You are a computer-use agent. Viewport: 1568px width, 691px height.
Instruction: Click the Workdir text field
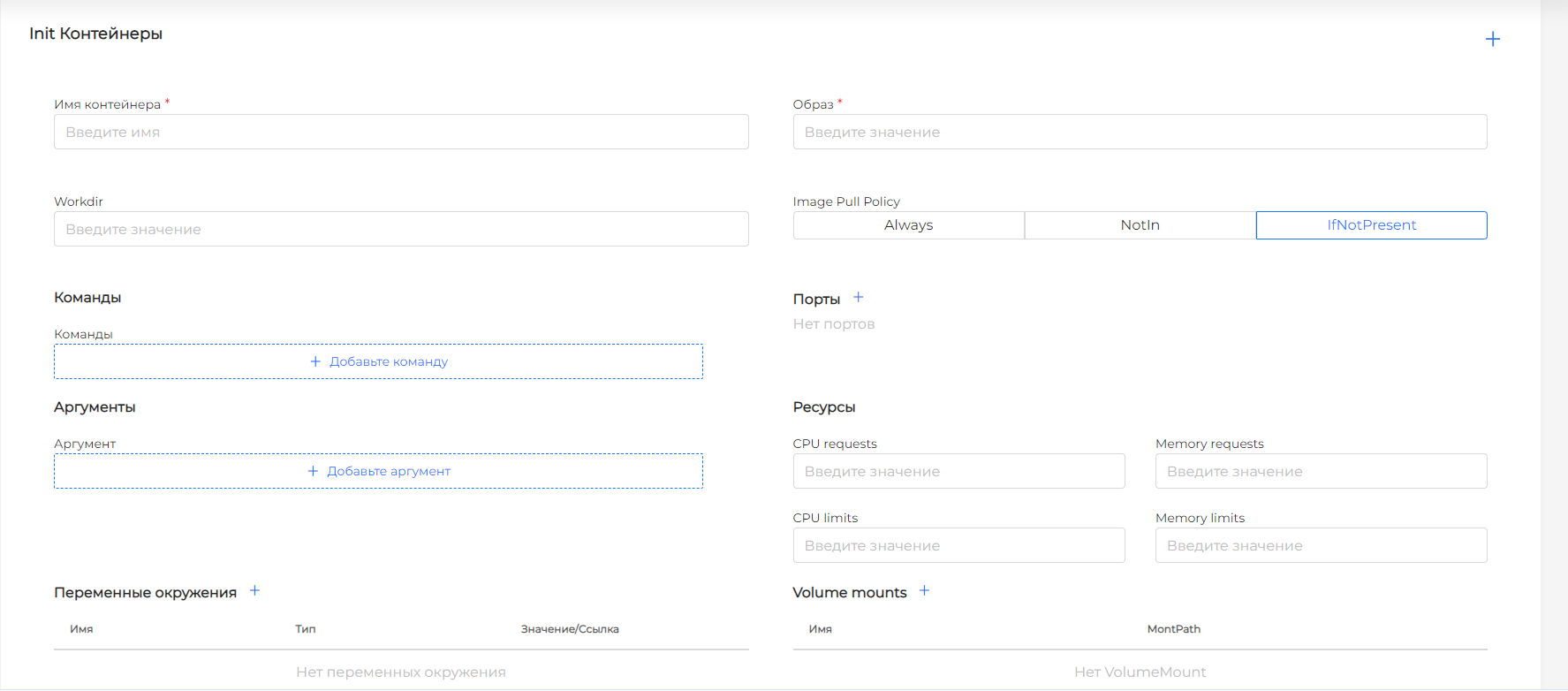pos(401,229)
